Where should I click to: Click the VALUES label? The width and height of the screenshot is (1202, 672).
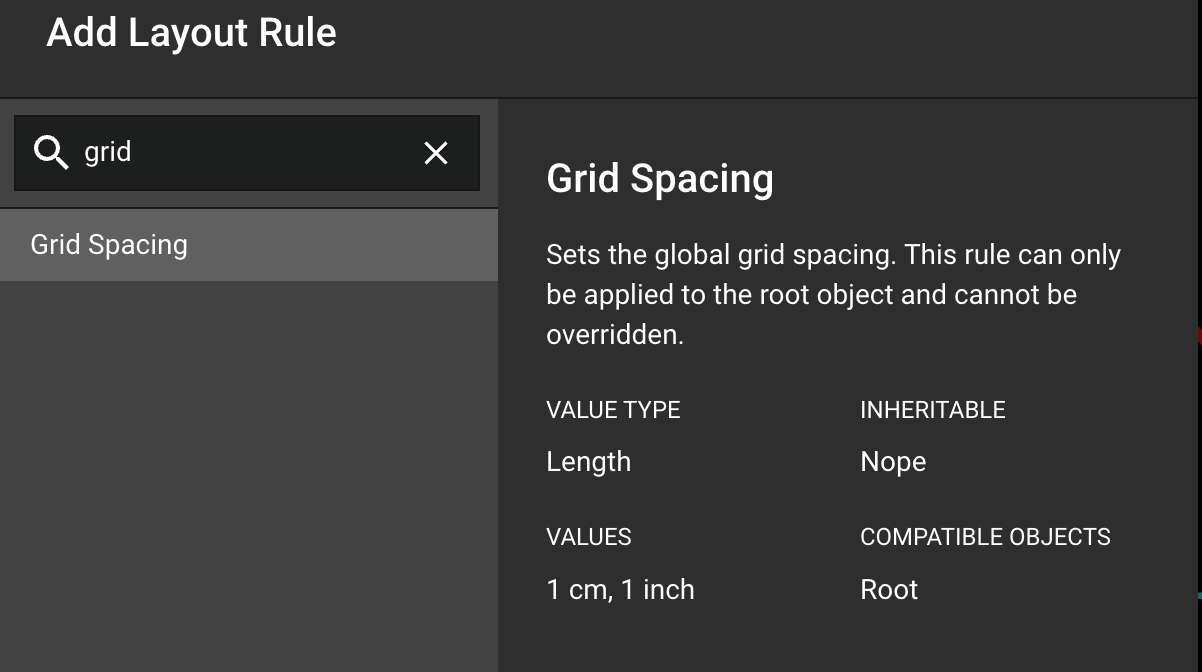pyautogui.click(x=588, y=537)
